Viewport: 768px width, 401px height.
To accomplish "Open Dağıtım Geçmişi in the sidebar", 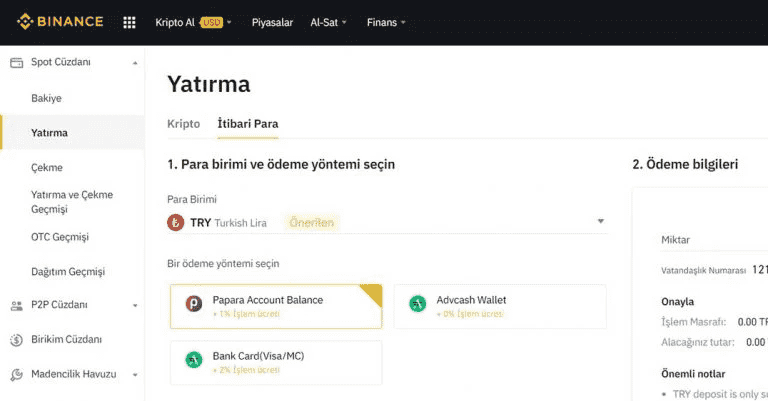I will [x=68, y=272].
